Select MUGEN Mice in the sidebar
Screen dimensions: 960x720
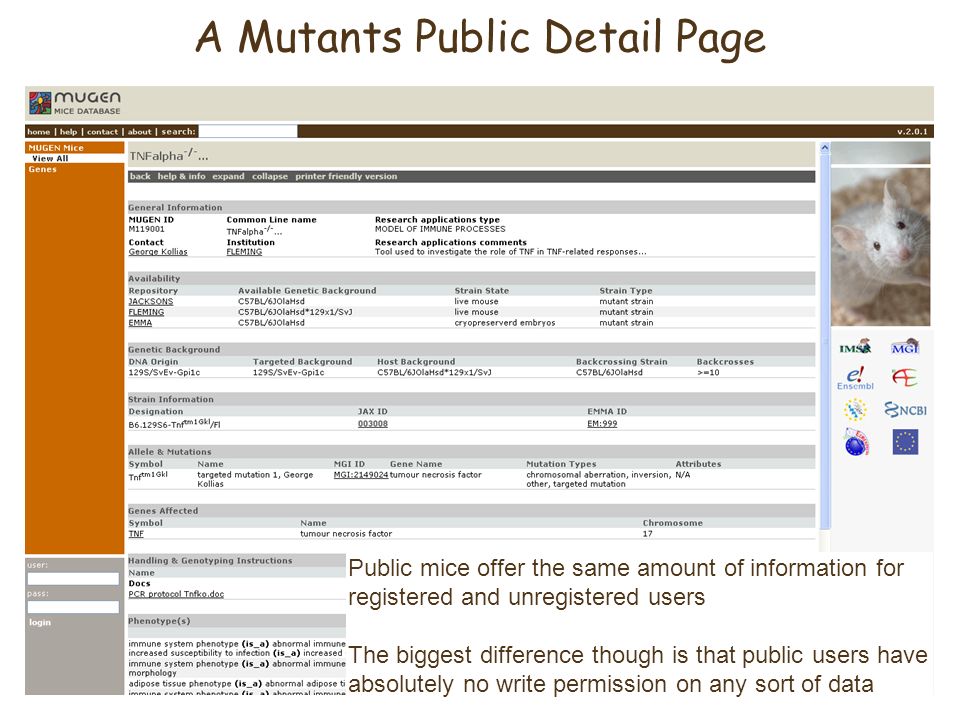(x=56, y=148)
